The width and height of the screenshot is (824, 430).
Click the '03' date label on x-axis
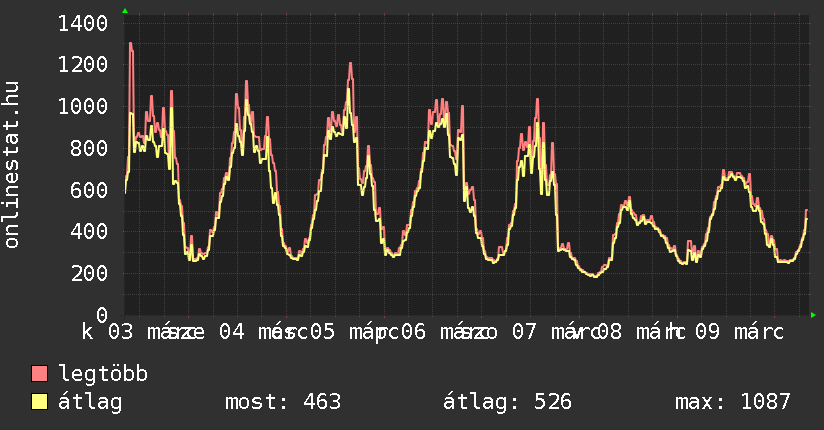[x=121, y=331]
